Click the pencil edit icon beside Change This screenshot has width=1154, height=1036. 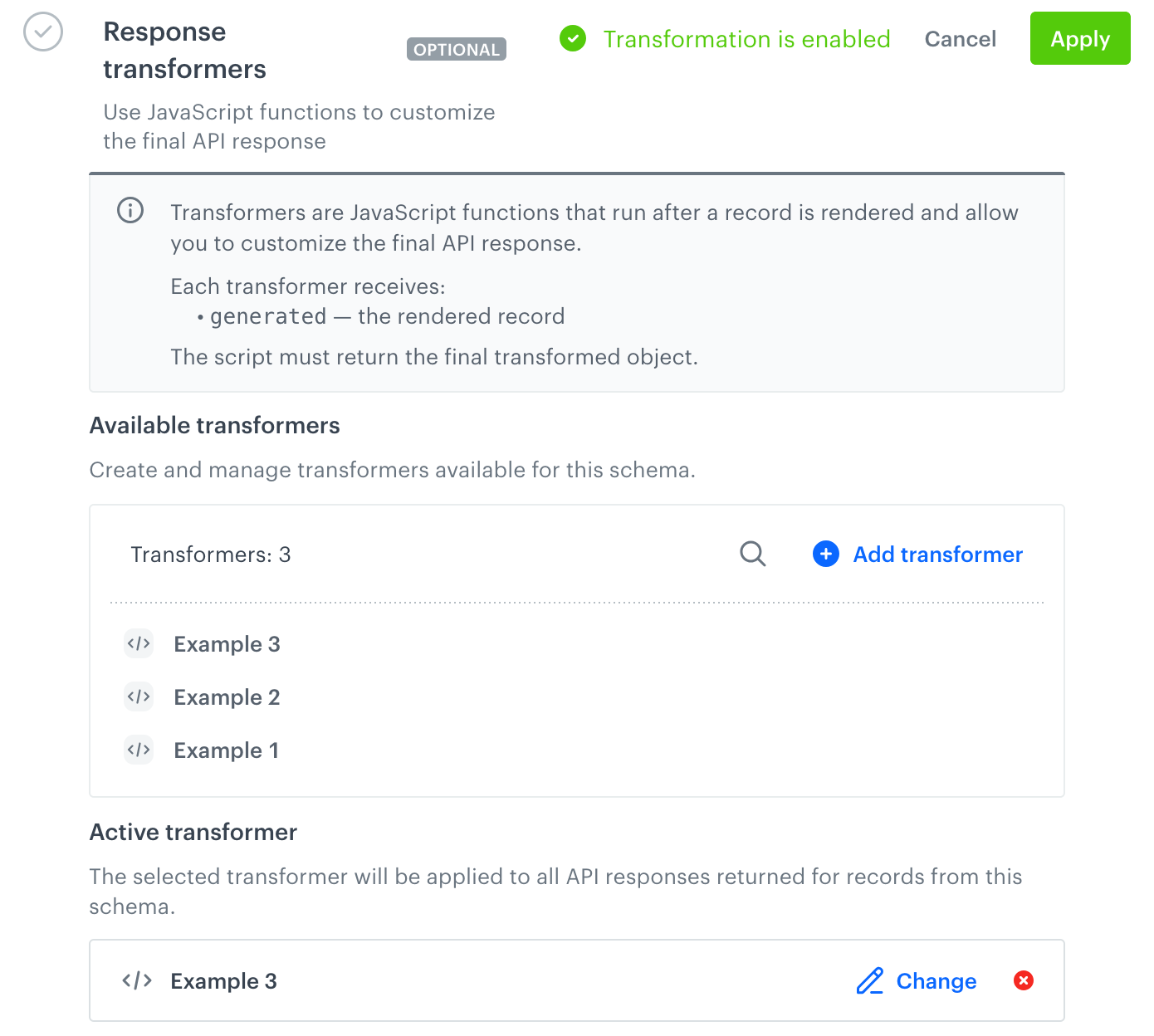click(x=869, y=980)
